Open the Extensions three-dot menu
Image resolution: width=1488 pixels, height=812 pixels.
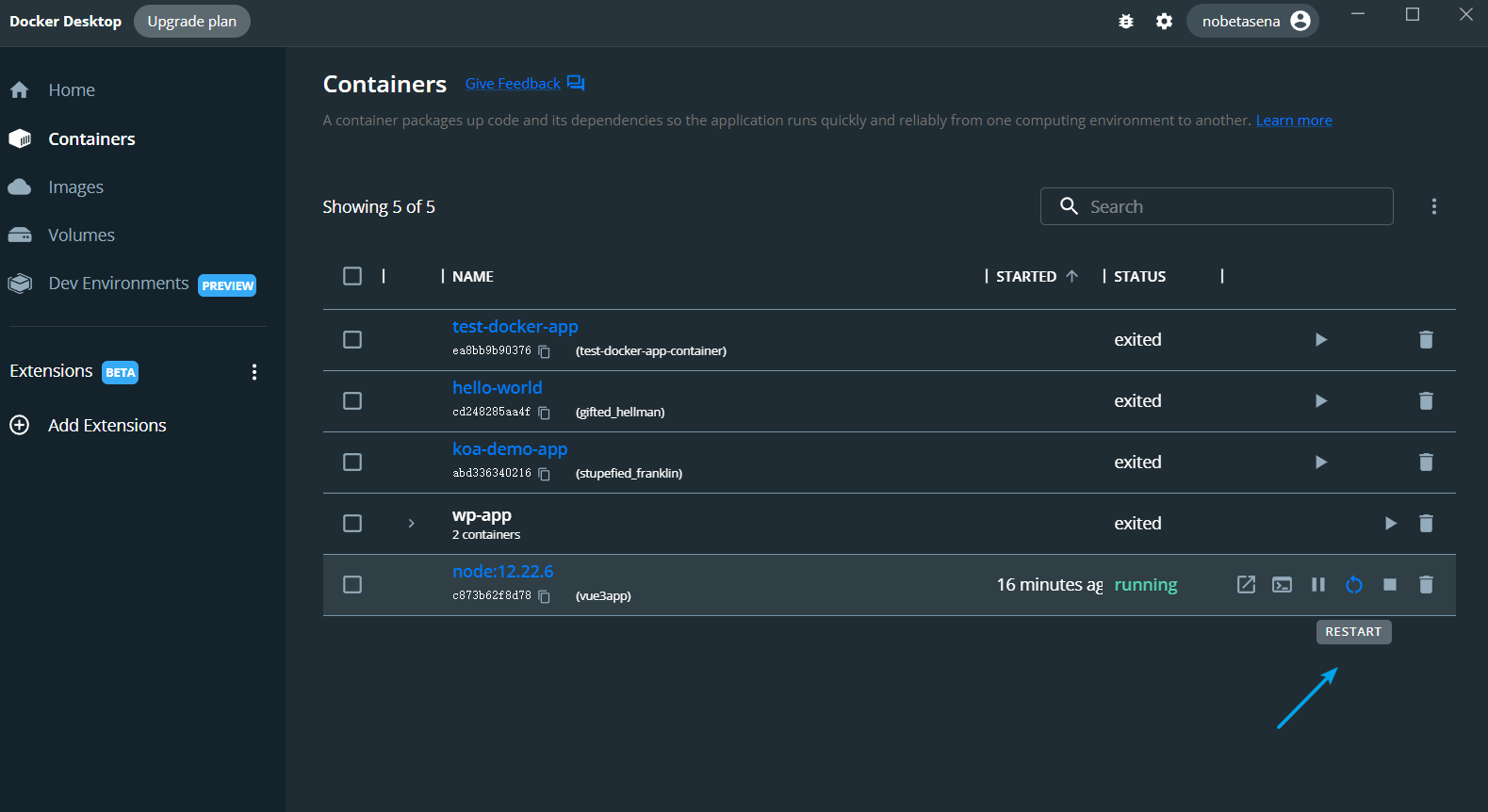253,372
